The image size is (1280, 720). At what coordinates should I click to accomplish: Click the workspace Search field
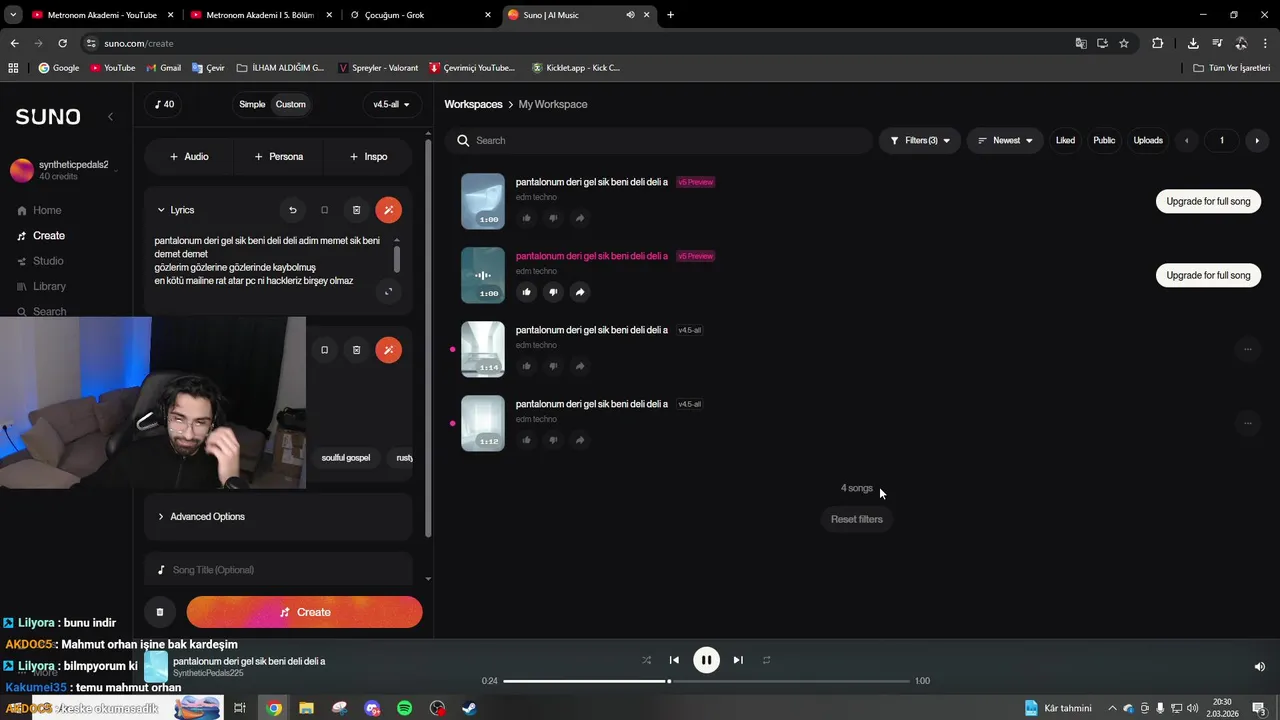[659, 140]
